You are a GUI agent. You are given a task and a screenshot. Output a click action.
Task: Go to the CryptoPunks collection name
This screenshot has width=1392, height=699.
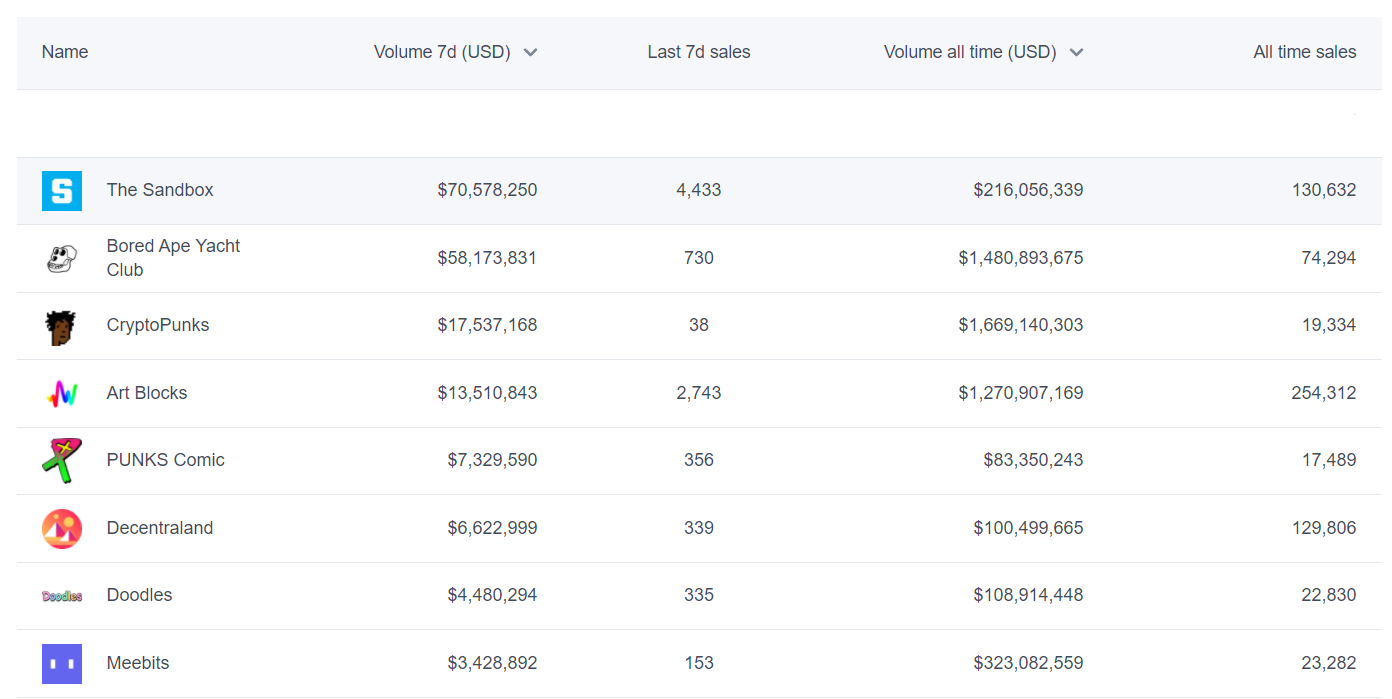click(158, 325)
